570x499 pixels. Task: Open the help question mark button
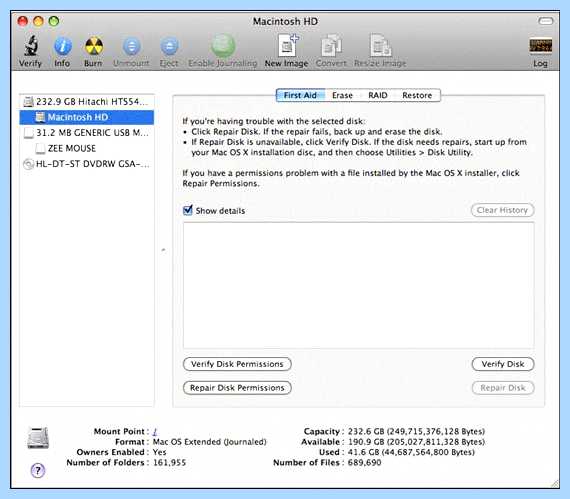point(38,470)
